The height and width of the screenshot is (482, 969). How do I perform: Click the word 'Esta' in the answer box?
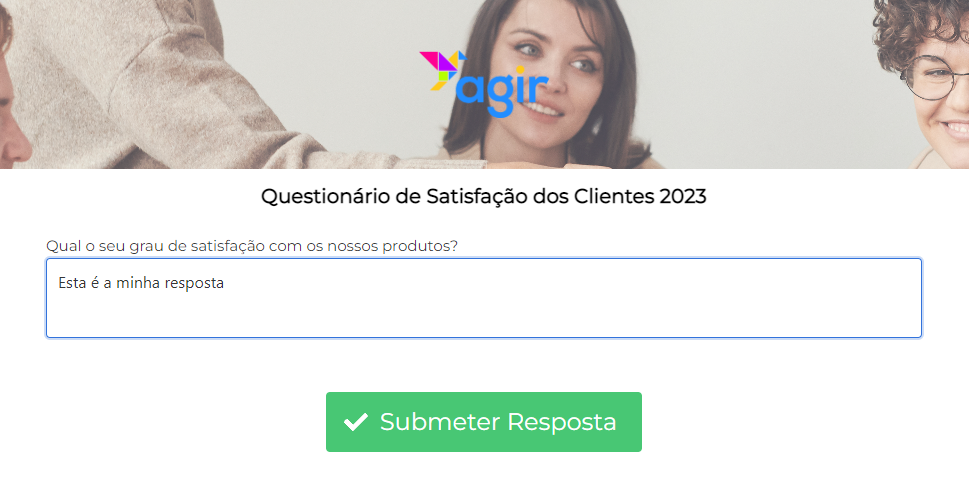click(70, 283)
